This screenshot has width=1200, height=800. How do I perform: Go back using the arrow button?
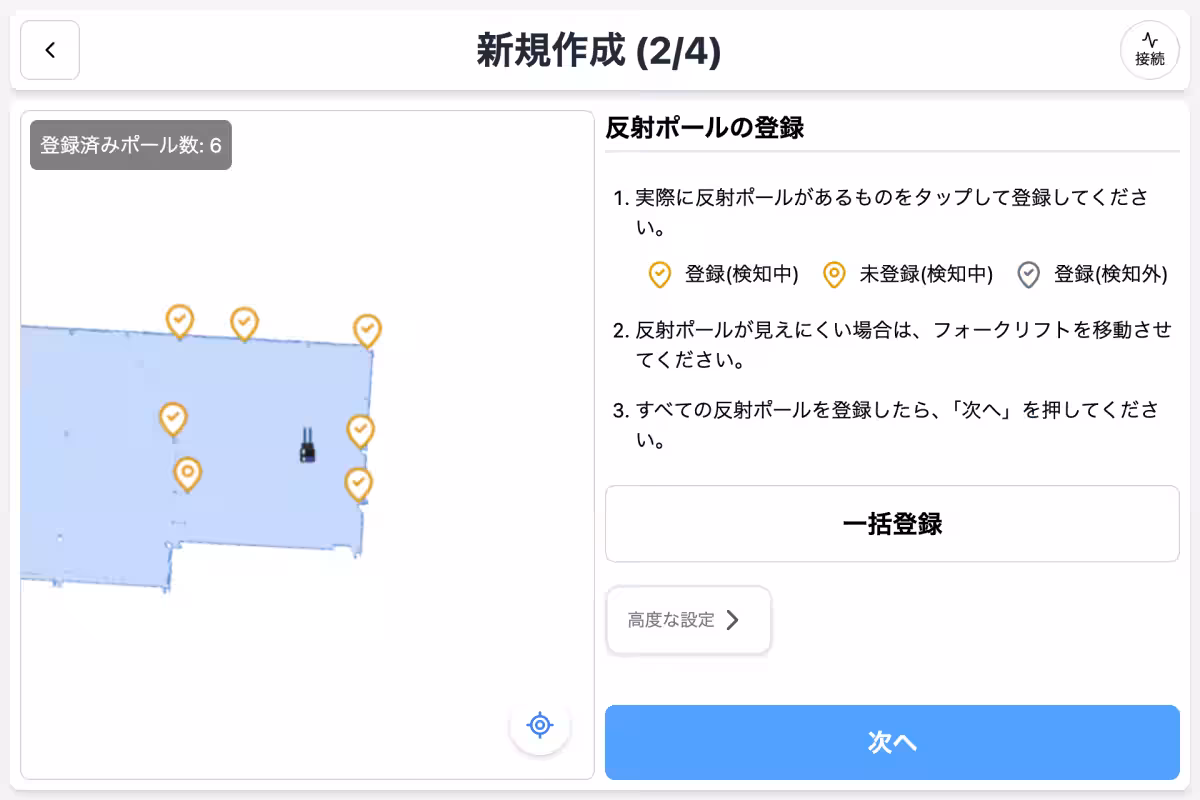coord(49,49)
